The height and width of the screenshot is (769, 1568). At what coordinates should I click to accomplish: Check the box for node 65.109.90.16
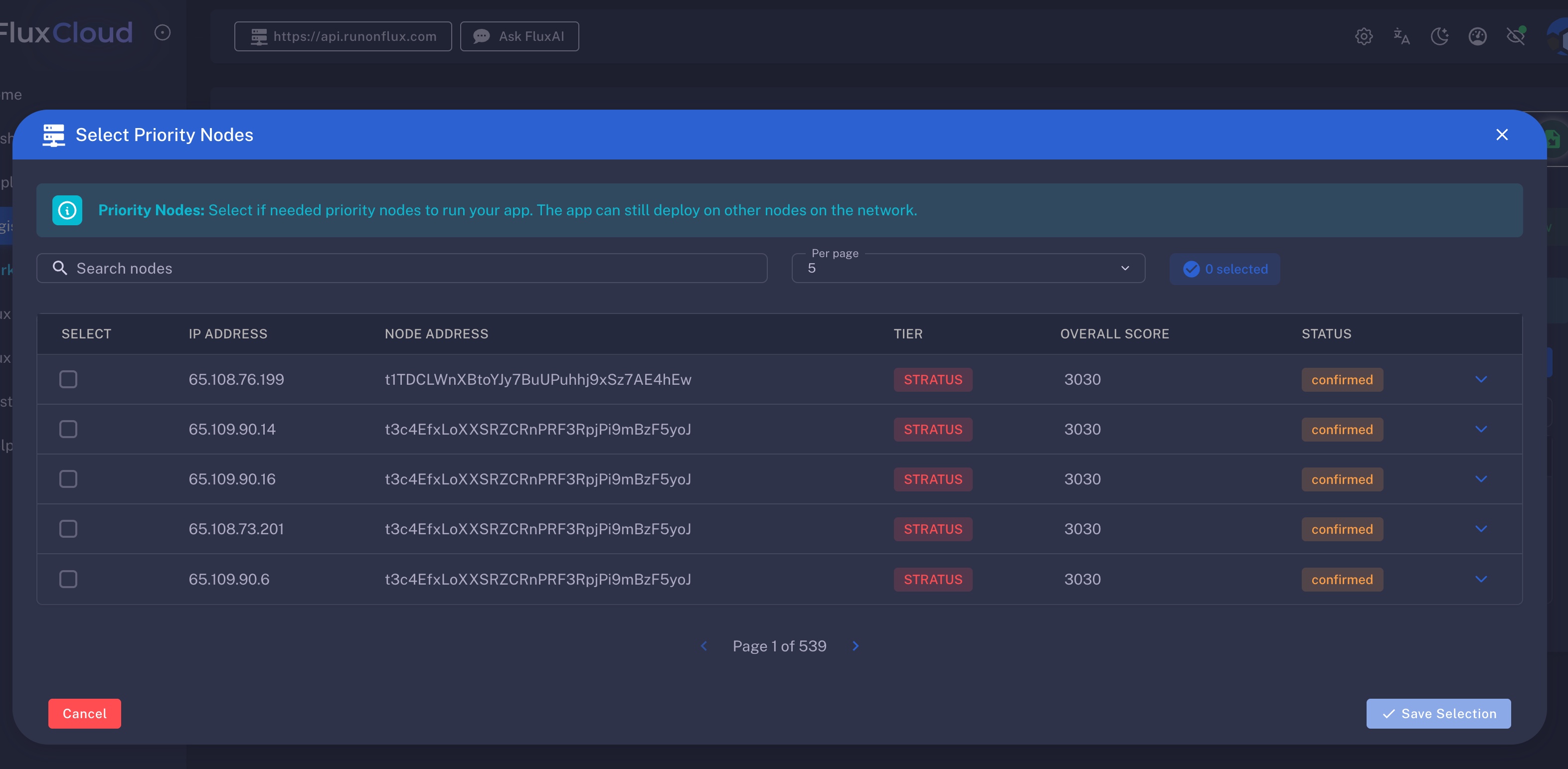[x=68, y=479]
